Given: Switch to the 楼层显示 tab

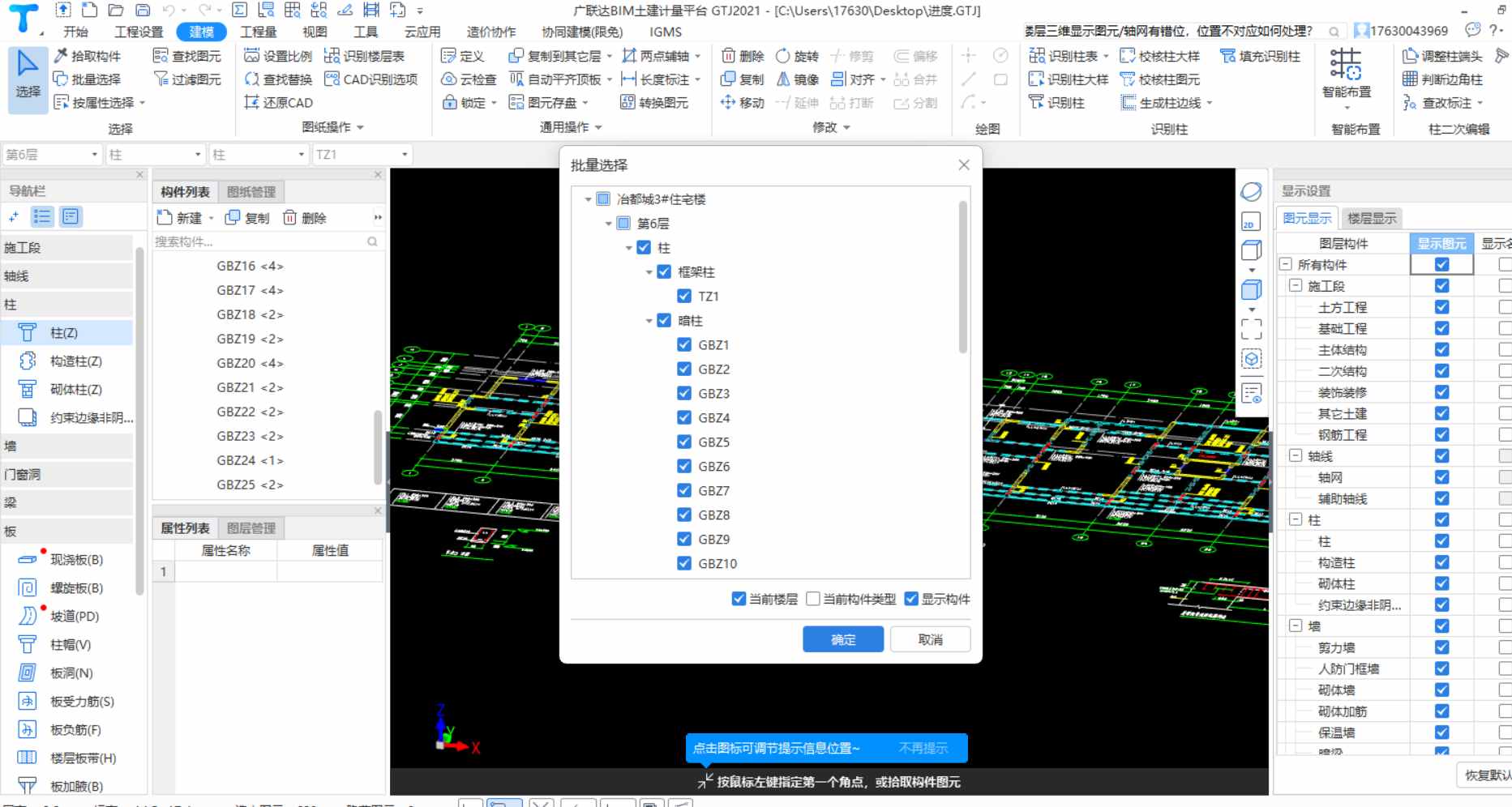Looking at the screenshot, I should (x=1372, y=218).
